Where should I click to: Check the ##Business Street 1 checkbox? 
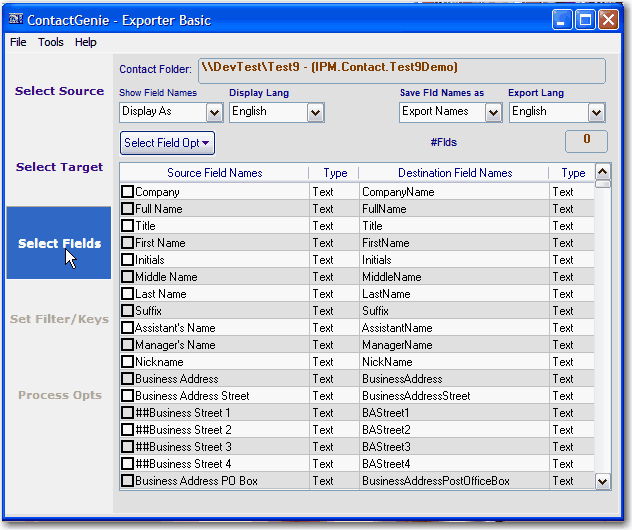[x=128, y=412]
